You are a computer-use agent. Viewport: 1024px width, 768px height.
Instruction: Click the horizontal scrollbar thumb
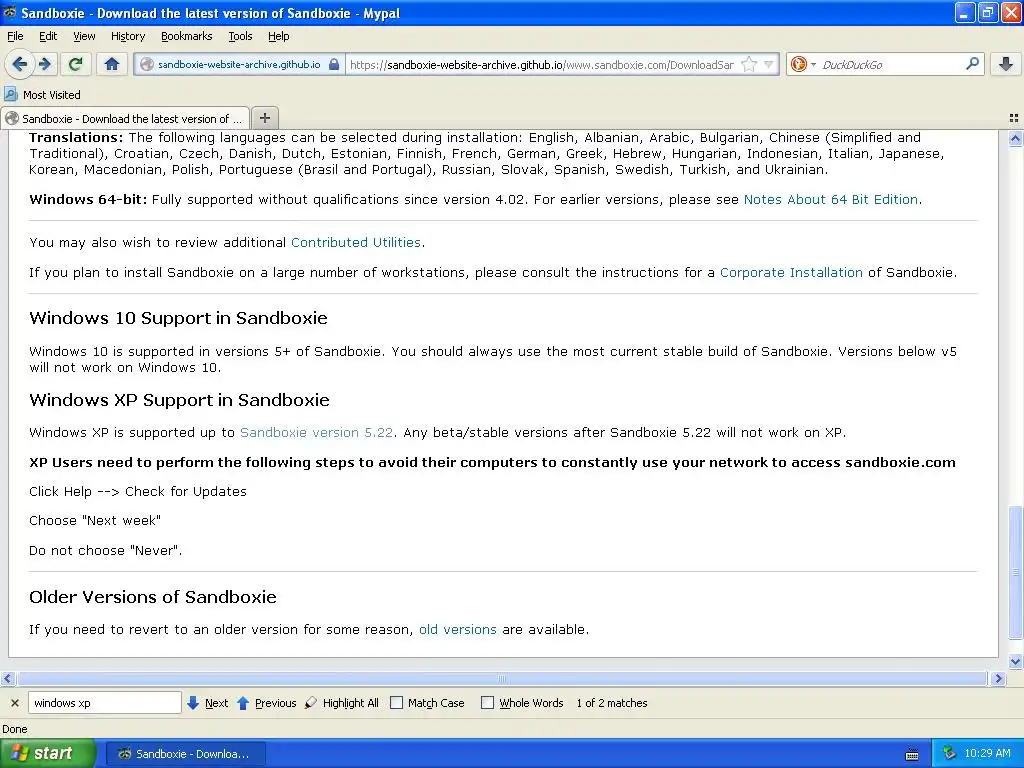click(501, 679)
